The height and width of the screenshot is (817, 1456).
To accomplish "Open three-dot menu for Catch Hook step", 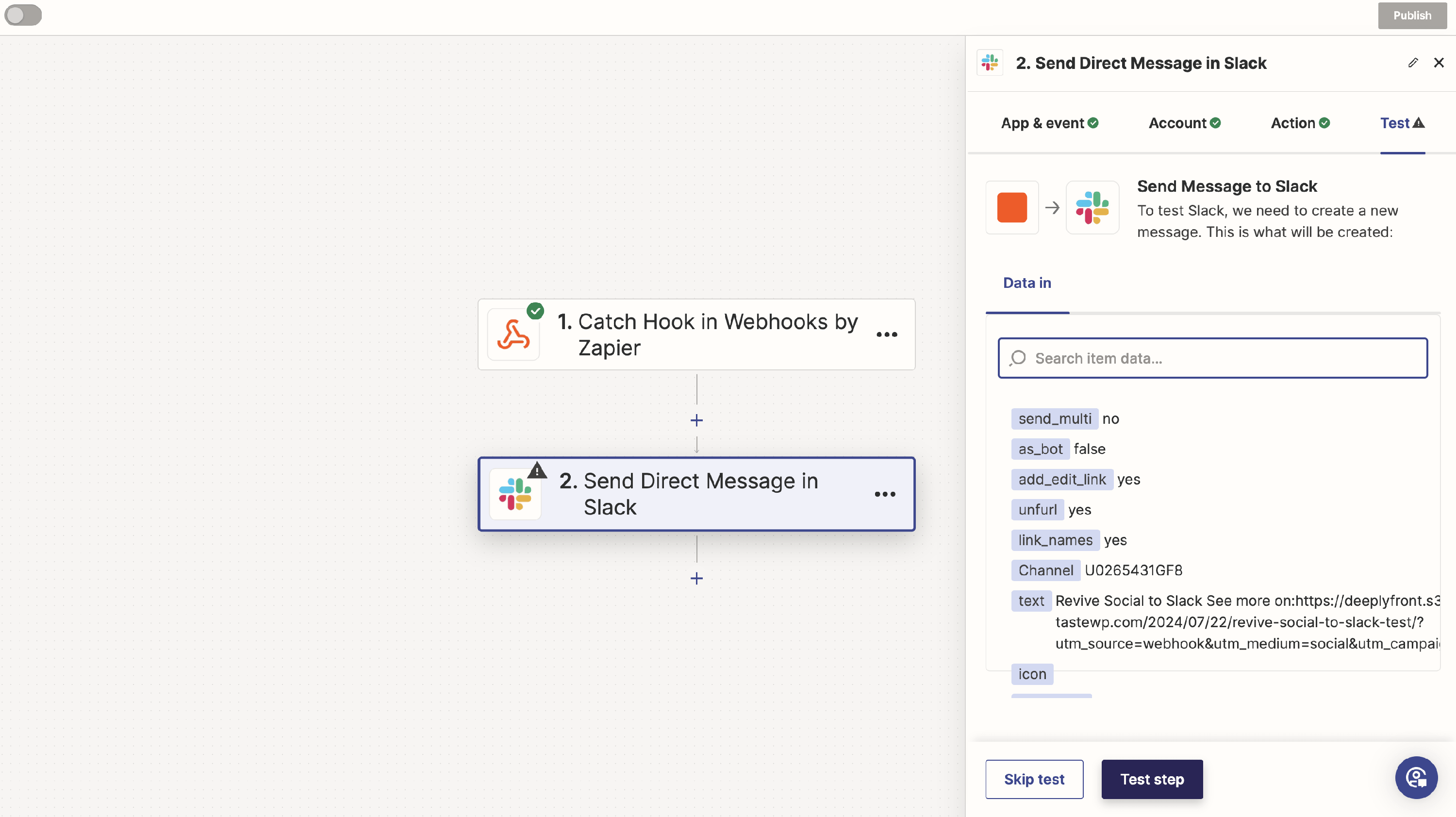I will coord(886,335).
